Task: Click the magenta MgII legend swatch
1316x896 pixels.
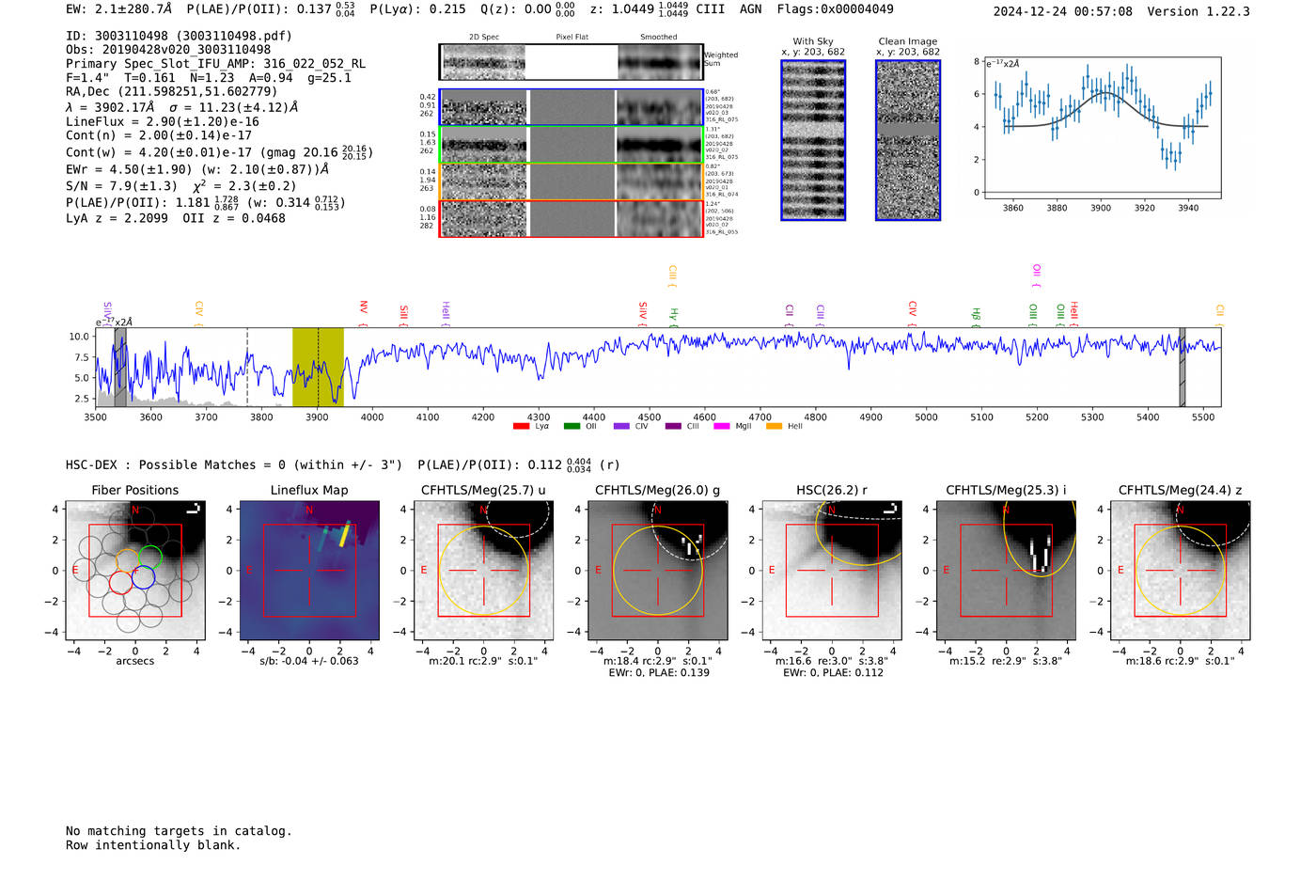Action: (722, 427)
